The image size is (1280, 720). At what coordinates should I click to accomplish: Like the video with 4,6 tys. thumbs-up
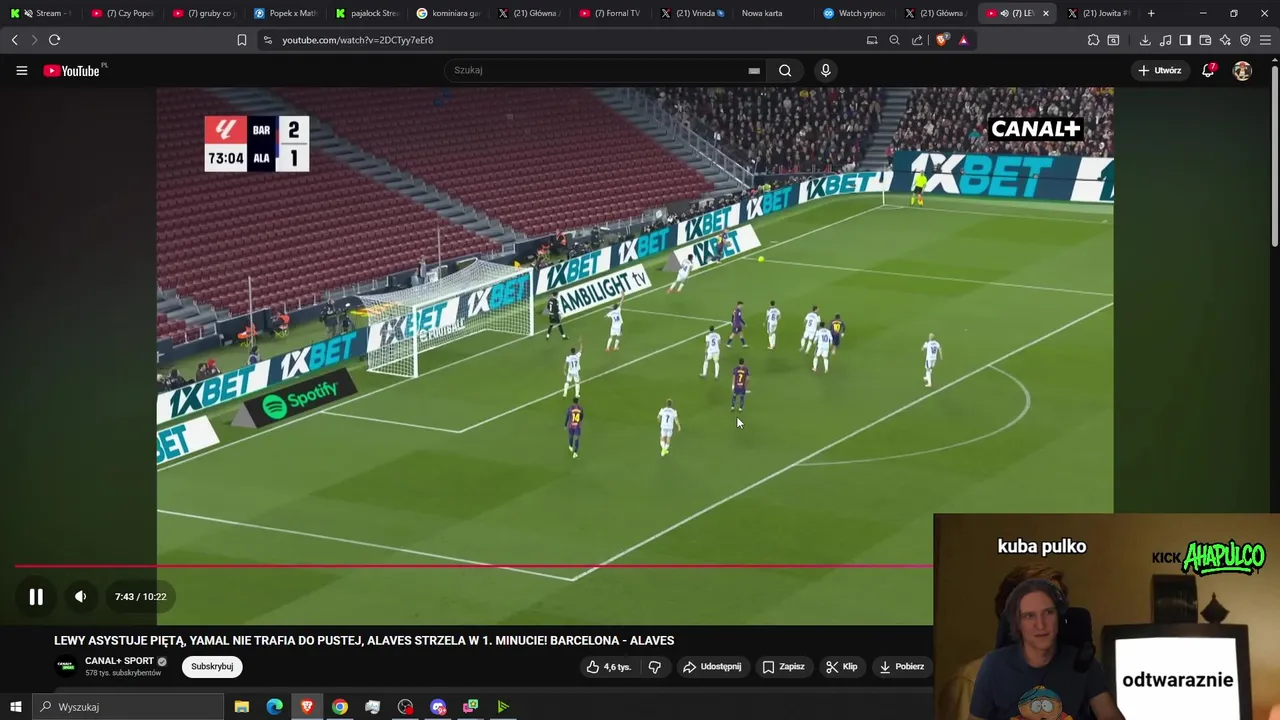coord(609,667)
